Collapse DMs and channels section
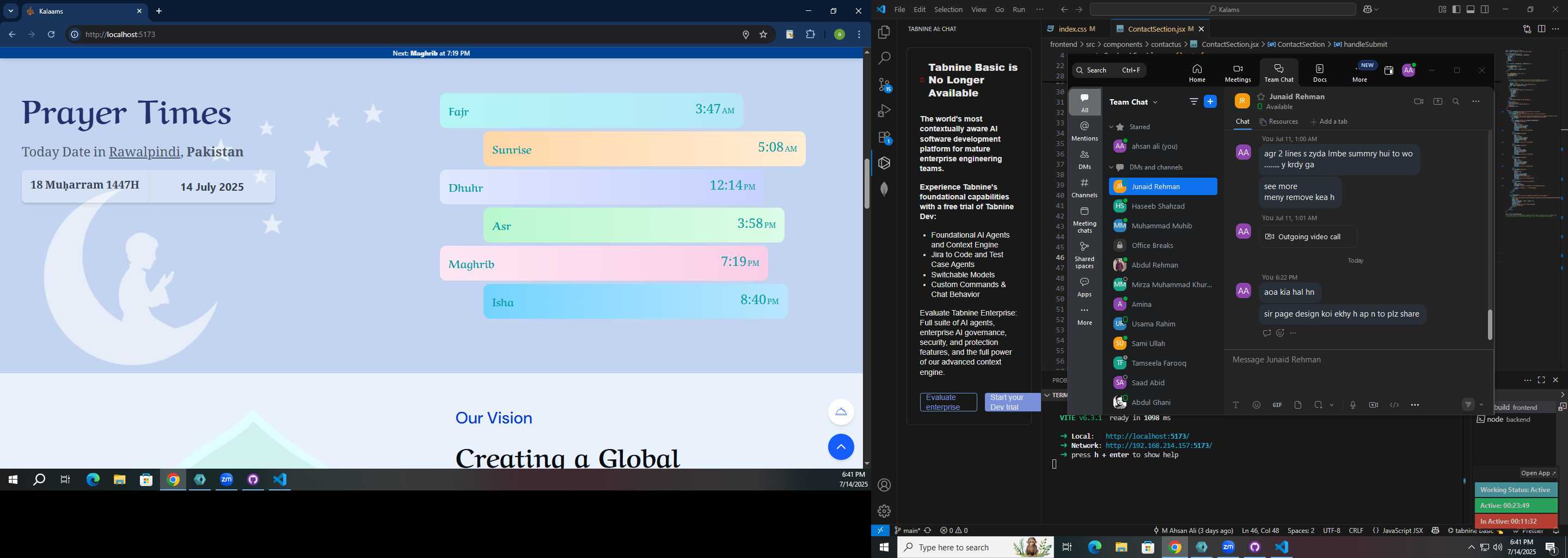This screenshot has height=558, width=1568. 1111,167
